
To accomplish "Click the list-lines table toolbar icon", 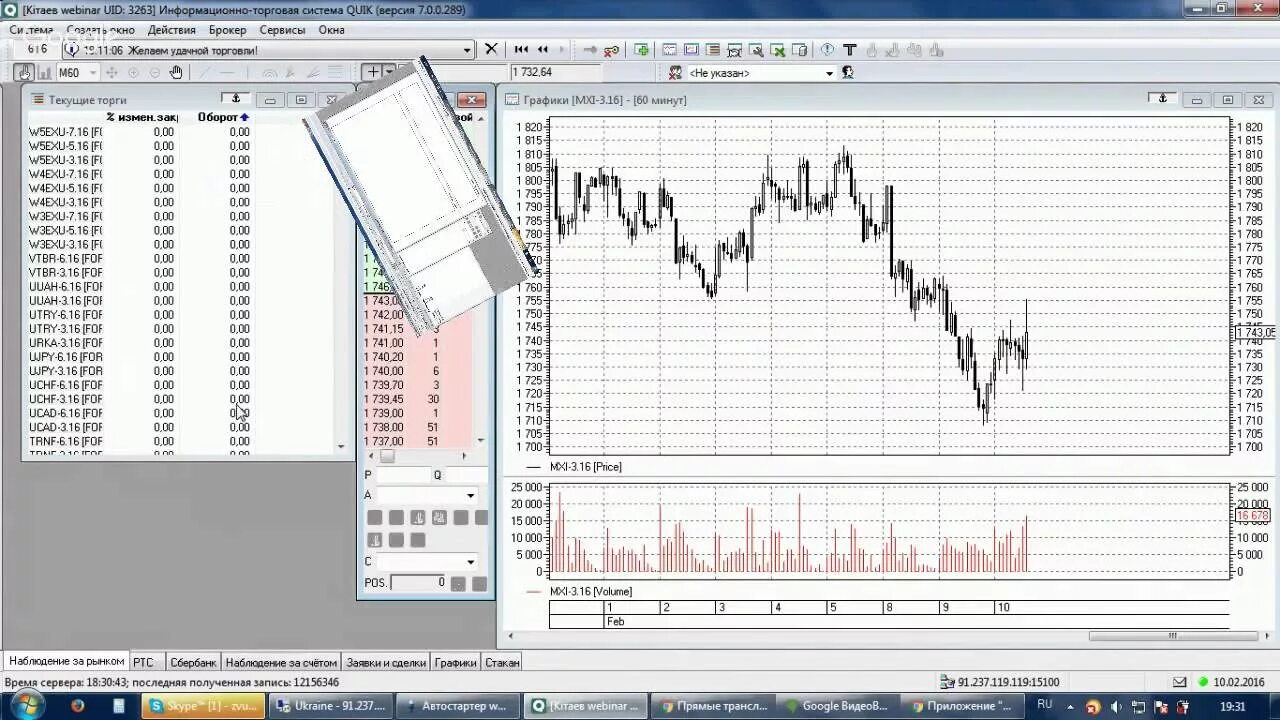I will click(x=712, y=49).
